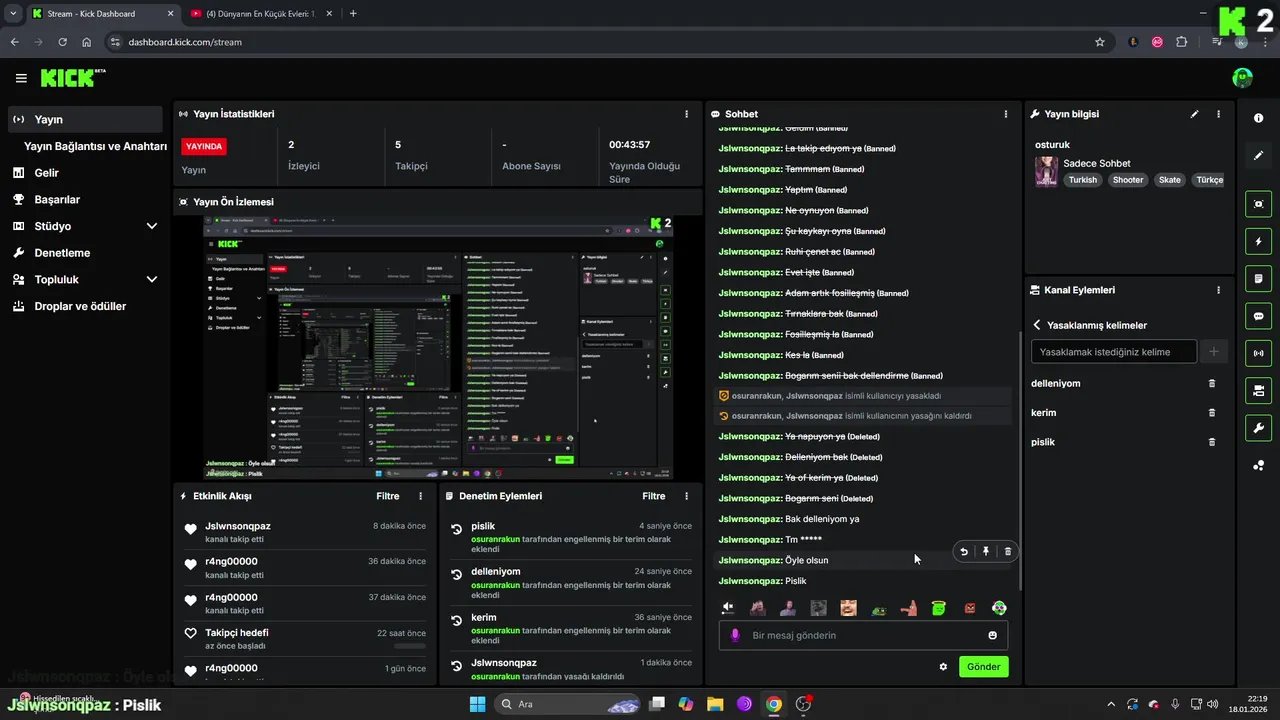Click the three-dots icon at right rail bottom

click(x=1258, y=465)
